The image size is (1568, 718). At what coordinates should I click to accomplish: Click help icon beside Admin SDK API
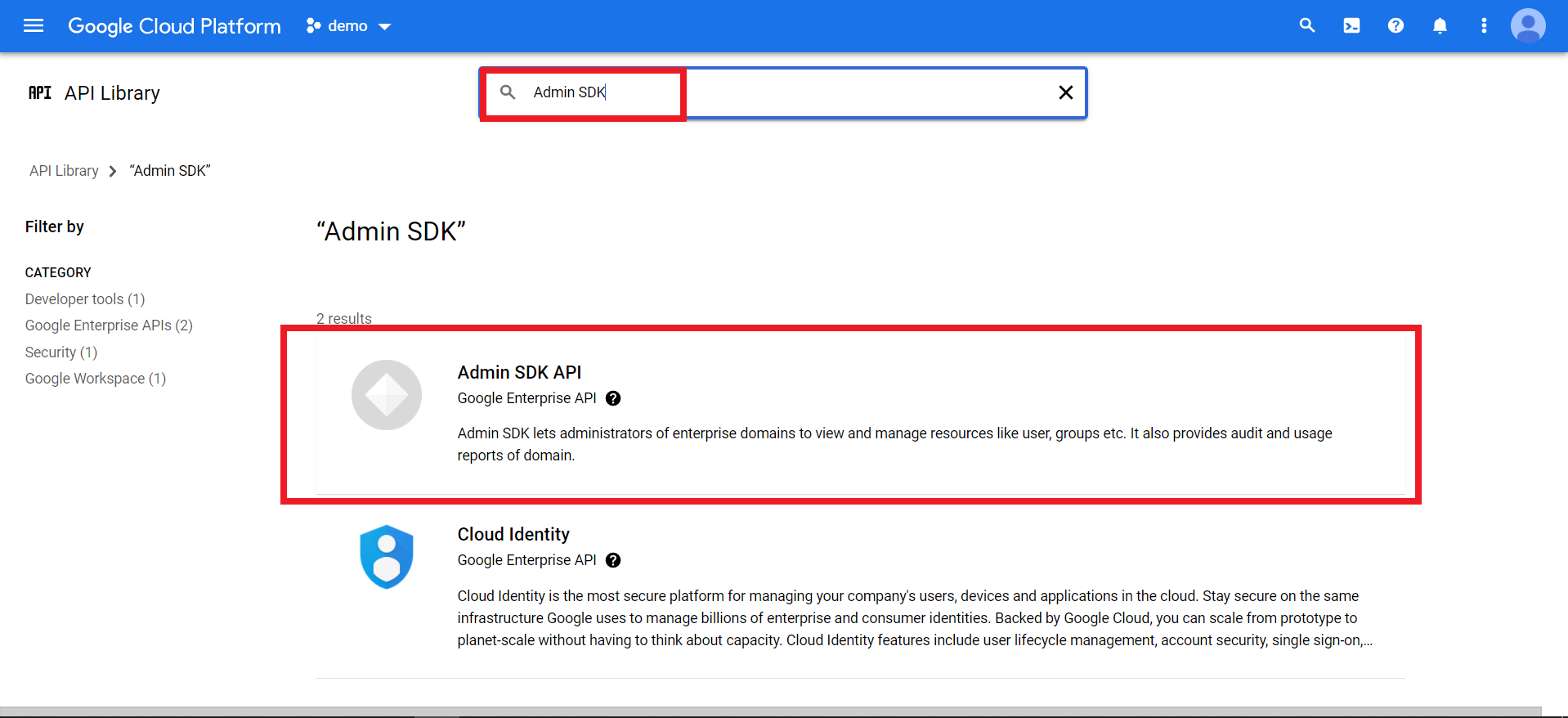point(613,398)
